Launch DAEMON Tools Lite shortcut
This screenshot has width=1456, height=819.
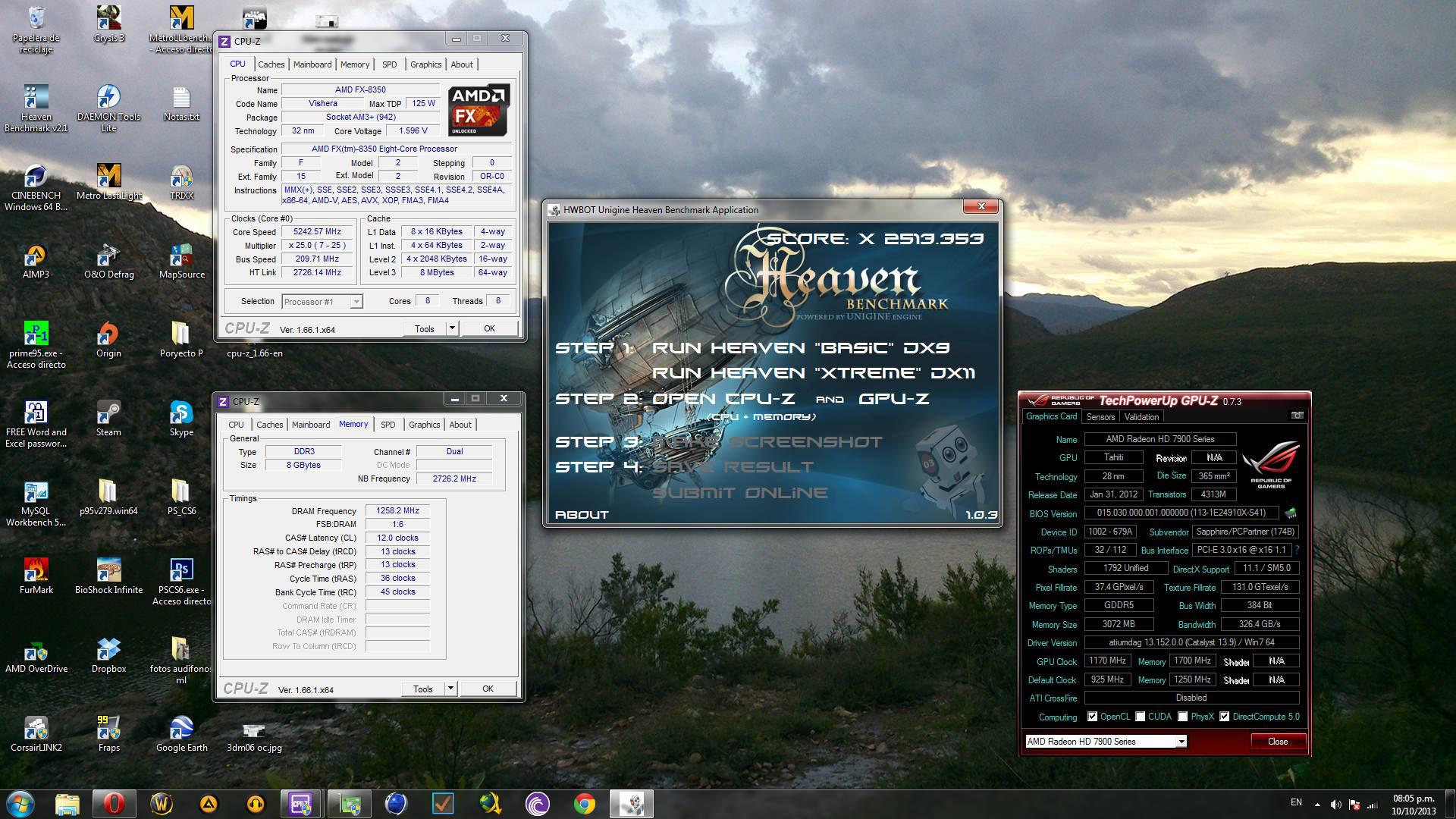108,108
